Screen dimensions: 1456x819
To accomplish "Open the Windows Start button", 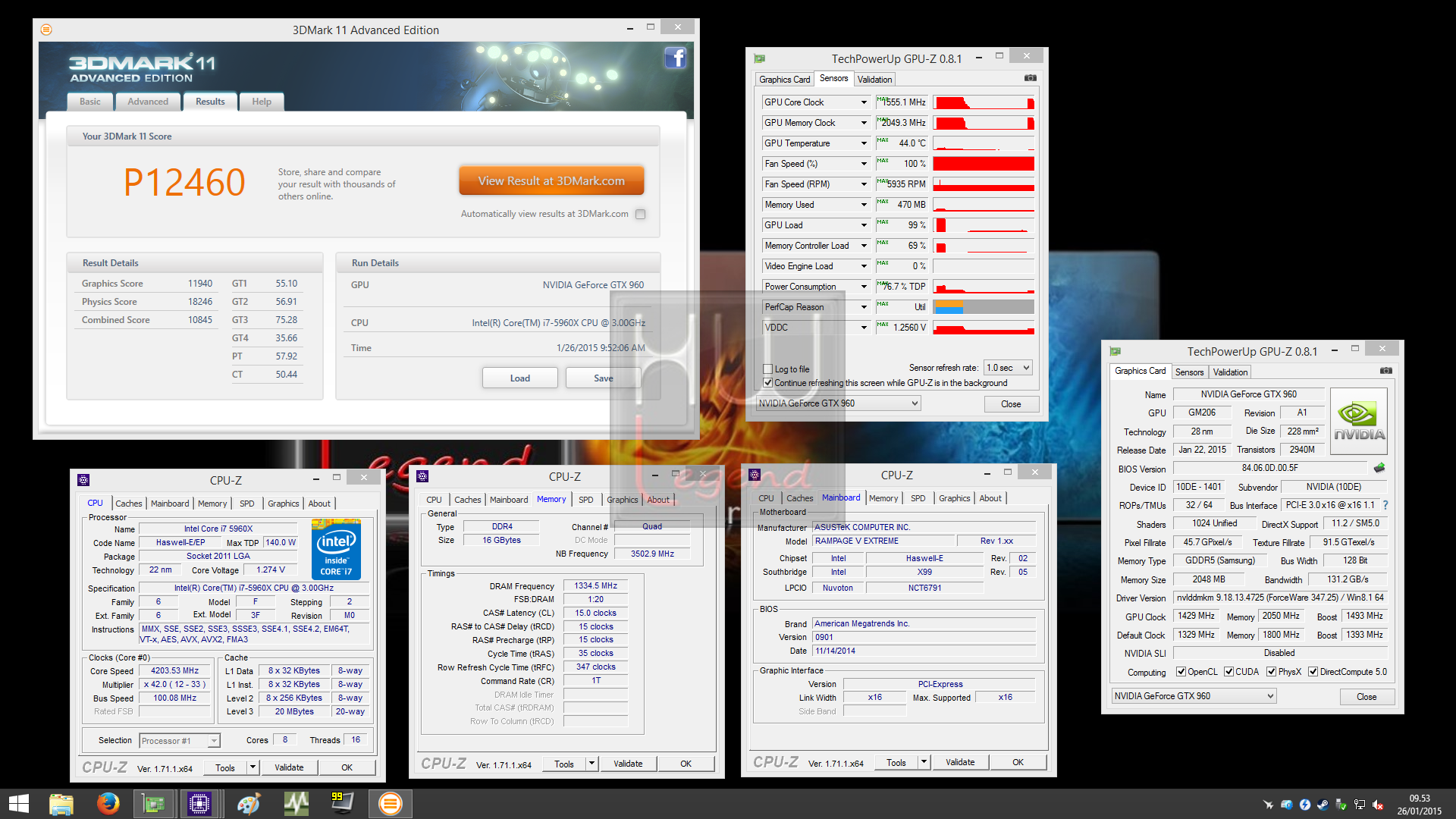I will click(x=18, y=804).
